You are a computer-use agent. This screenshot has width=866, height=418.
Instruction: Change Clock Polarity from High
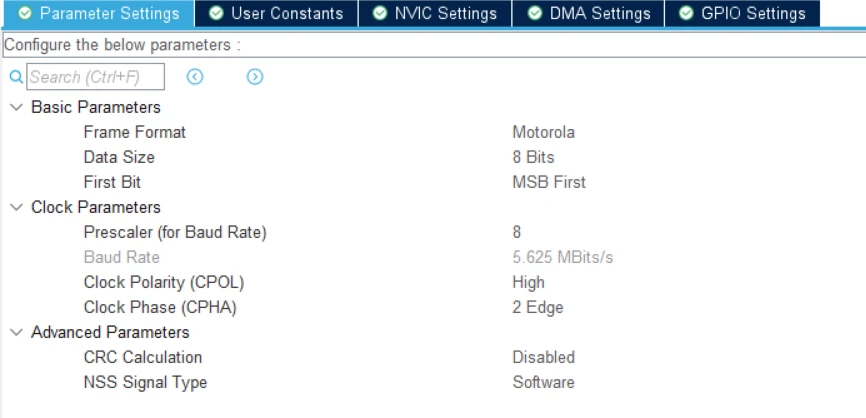coord(528,282)
